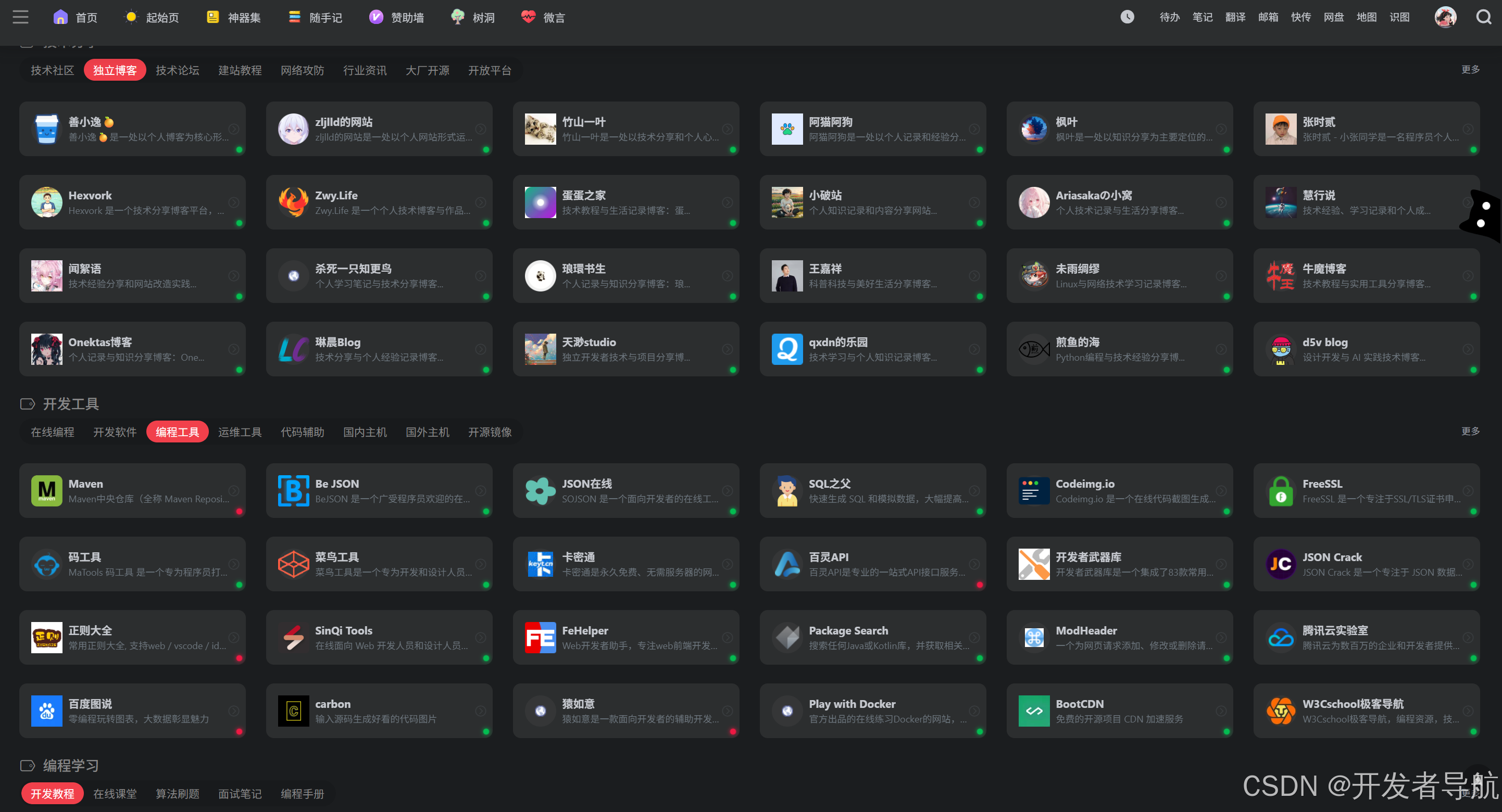
Task: Select the 面试笔记 tab
Action: tap(240, 794)
